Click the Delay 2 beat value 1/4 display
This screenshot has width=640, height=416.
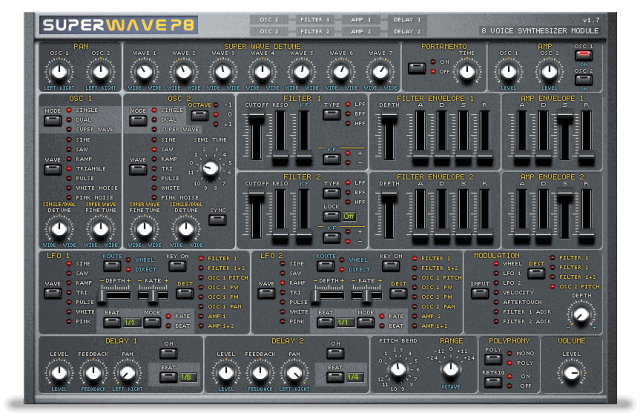[x=353, y=377]
